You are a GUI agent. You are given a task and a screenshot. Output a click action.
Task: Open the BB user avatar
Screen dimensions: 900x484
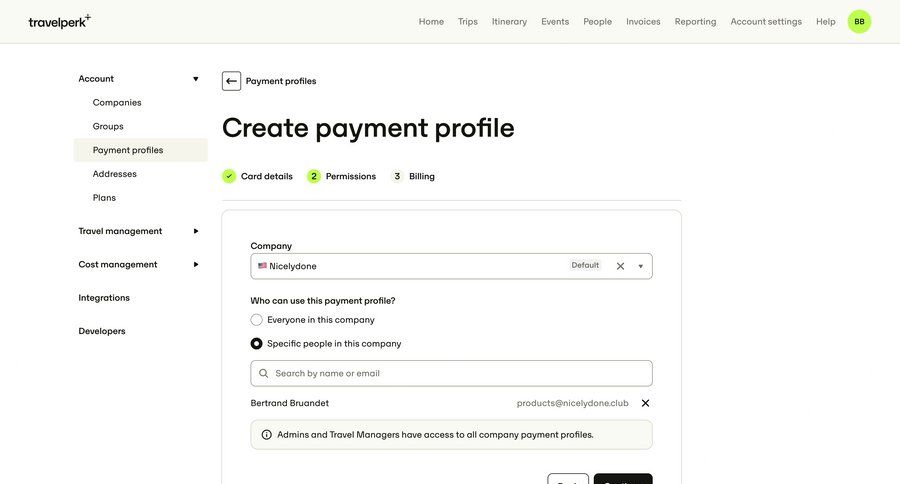pyautogui.click(x=859, y=21)
